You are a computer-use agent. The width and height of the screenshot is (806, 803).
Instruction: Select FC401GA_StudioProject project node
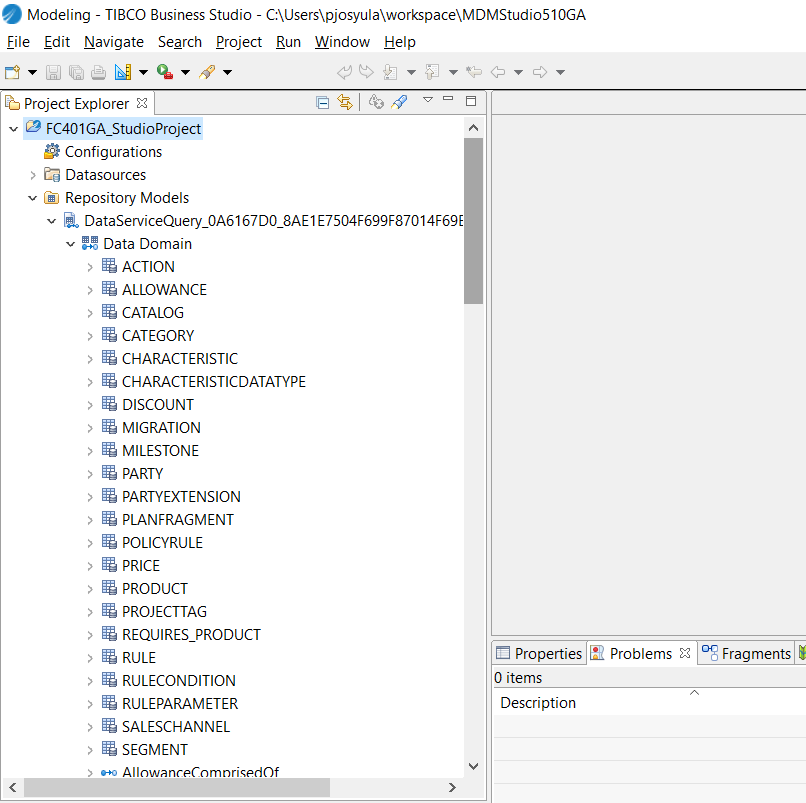(123, 129)
